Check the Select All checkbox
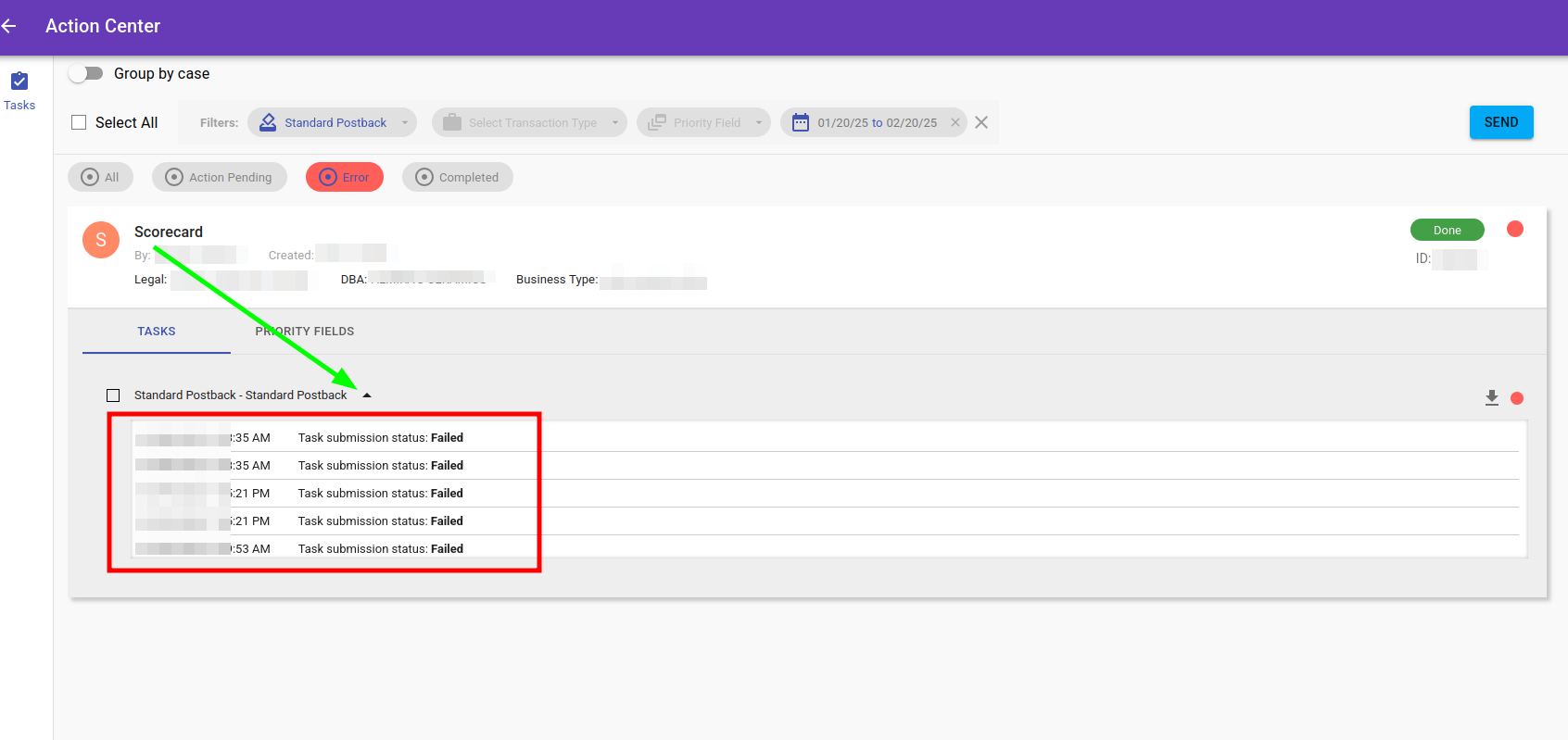1568x740 pixels. 80,122
